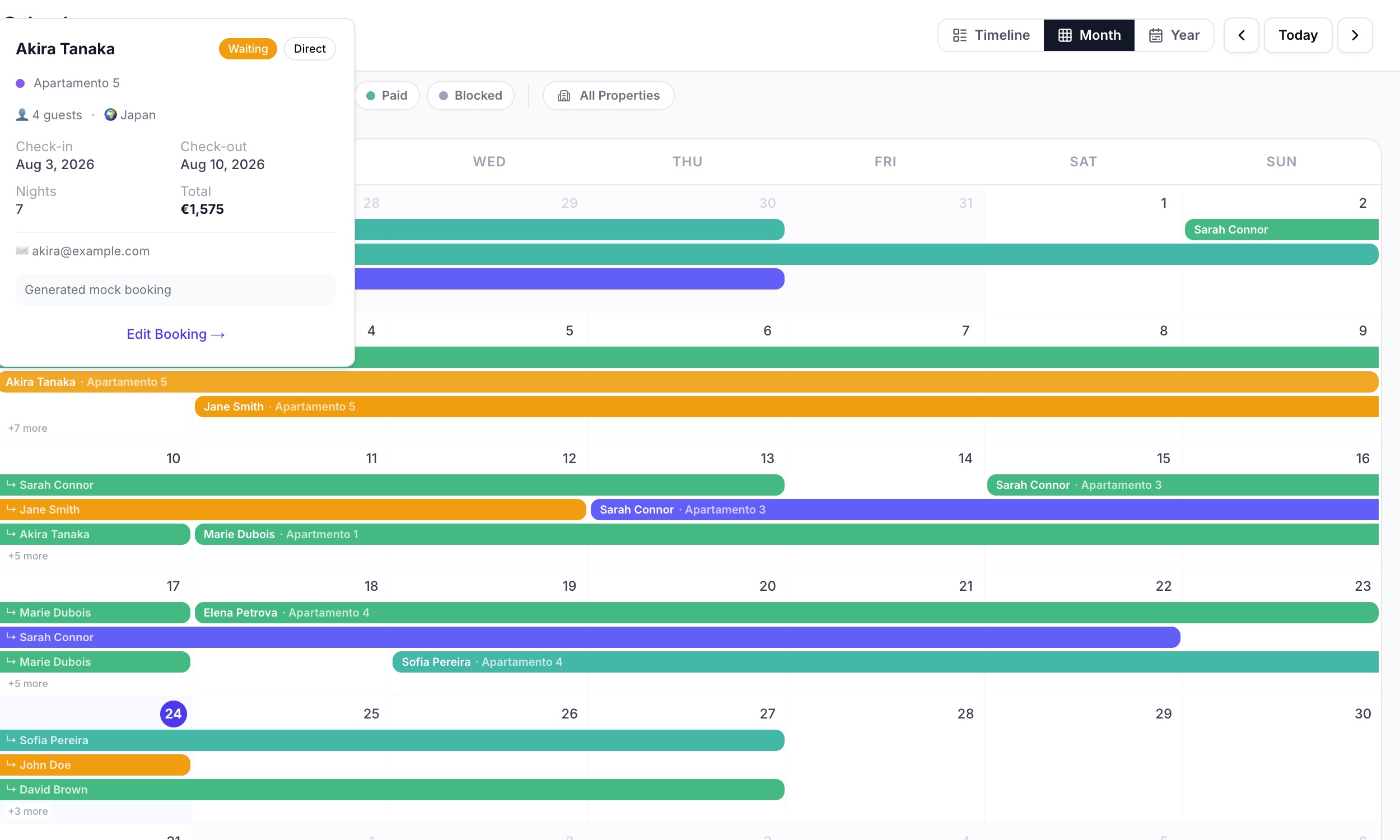Click the Aug 10, 2026 check-out date
The height and width of the screenshot is (840, 1400).
click(222, 165)
